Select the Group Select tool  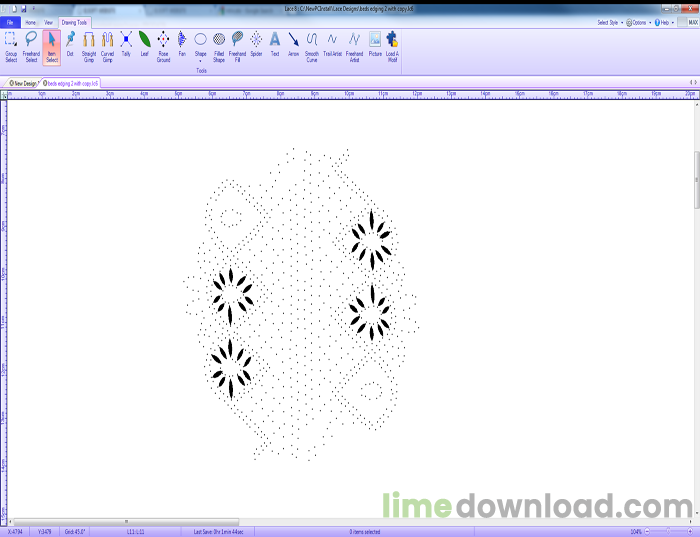coord(11,47)
